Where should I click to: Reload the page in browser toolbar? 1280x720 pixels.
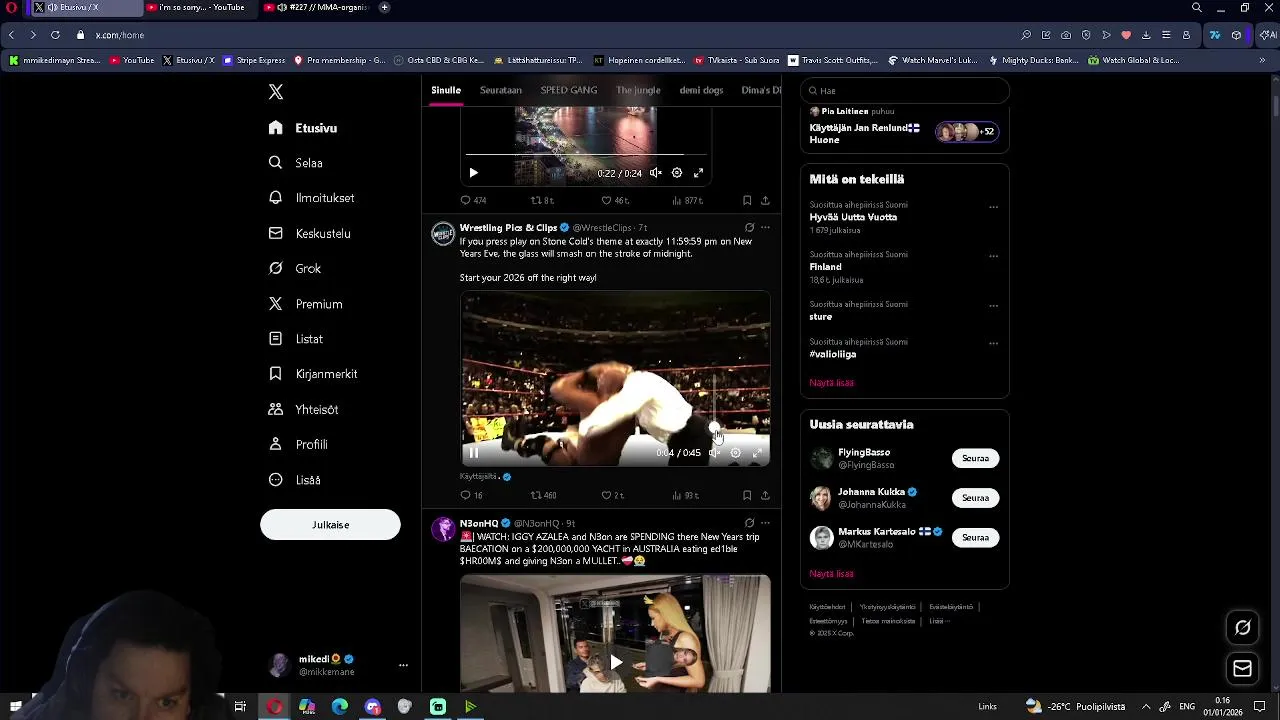point(55,35)
